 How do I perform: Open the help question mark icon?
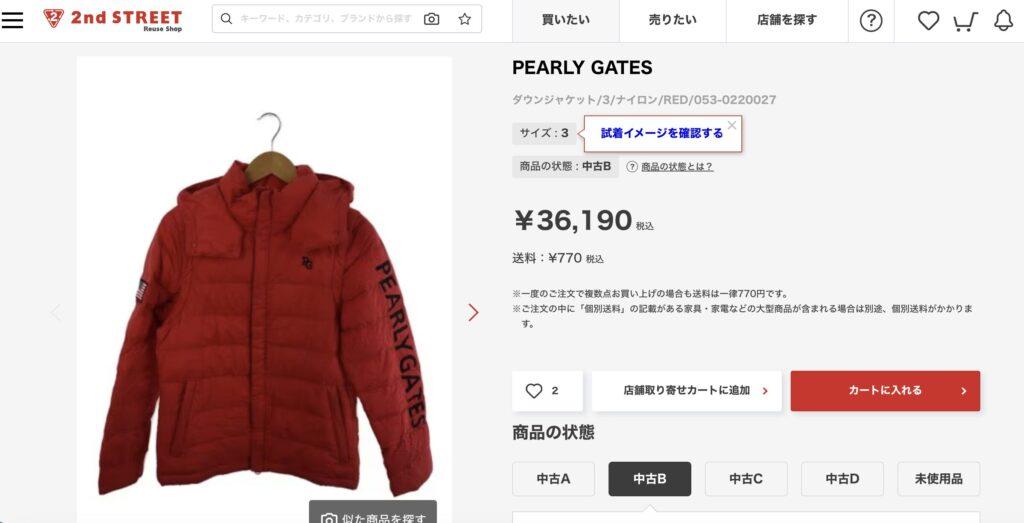pos(871,21)
